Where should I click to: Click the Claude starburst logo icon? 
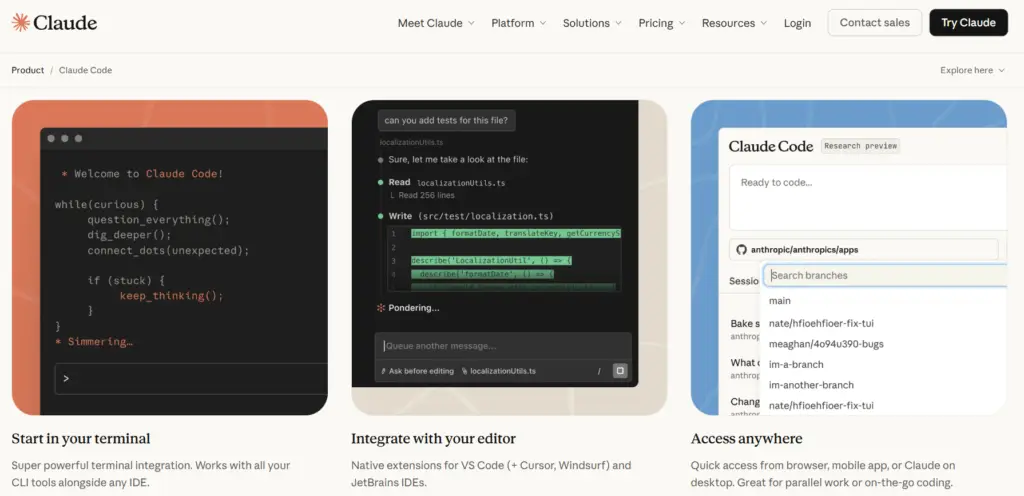pyautogui.click(x=21, y=23)
